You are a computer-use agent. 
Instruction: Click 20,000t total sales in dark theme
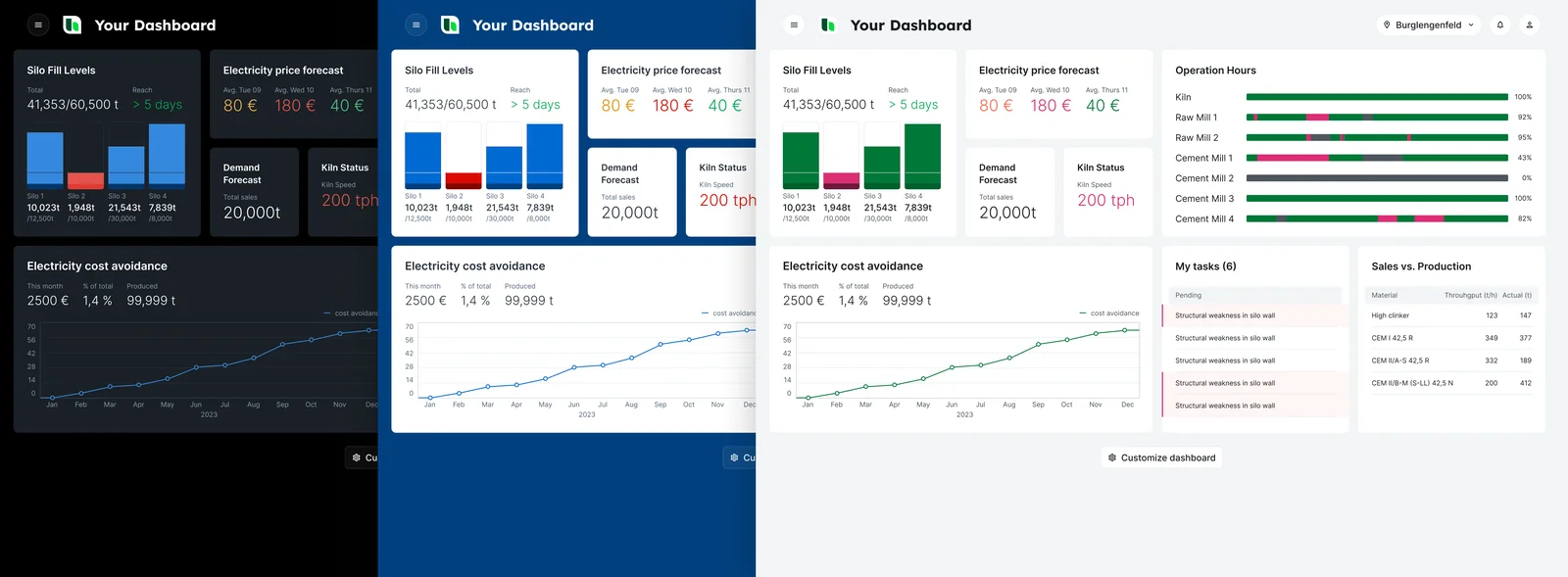(x=252, y=213)
